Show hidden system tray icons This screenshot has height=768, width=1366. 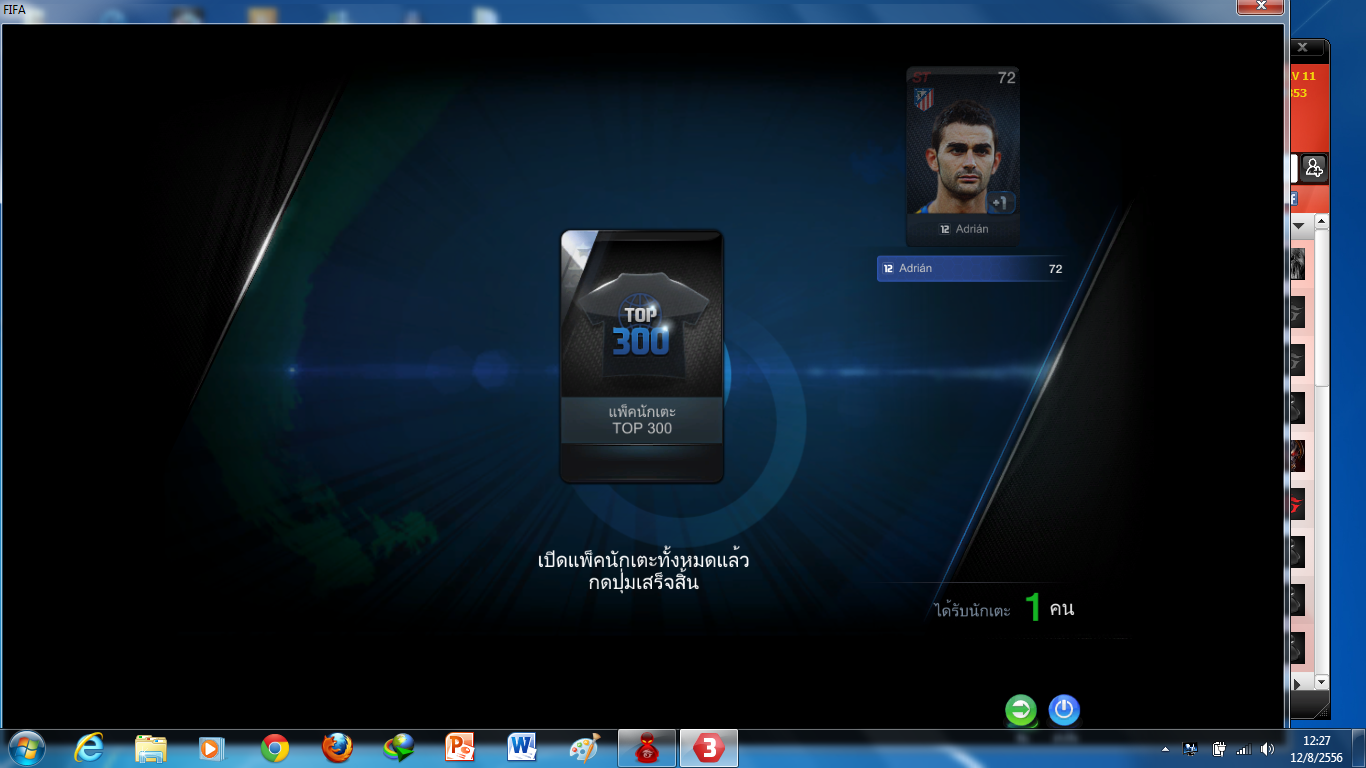(x=1165, y=748)
